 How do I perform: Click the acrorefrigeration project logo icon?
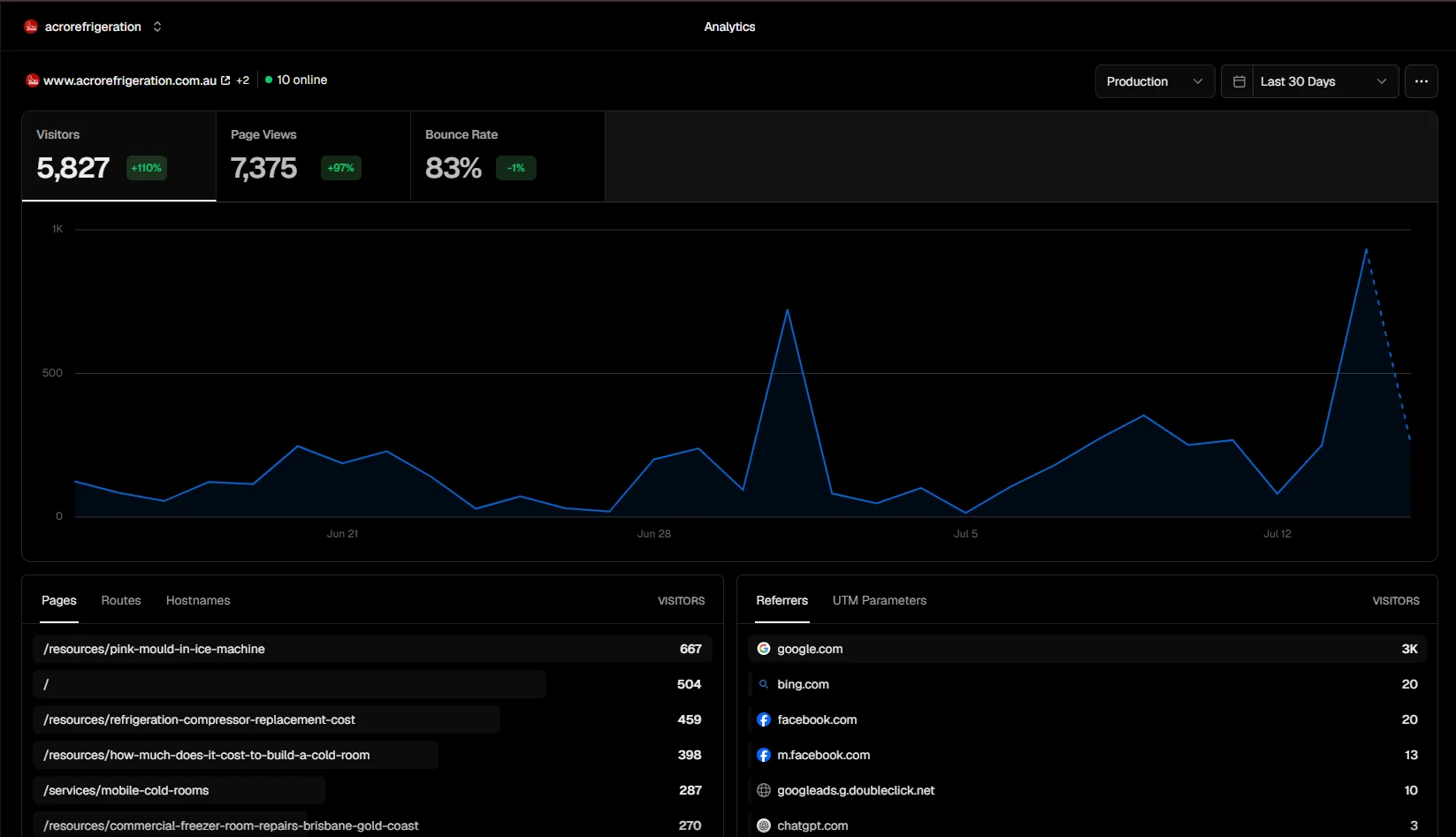pos(31,27)
